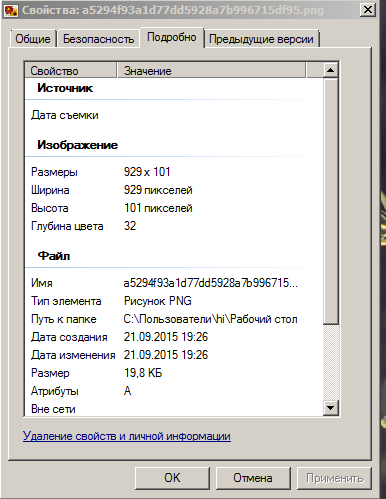Select the Размеры property row
The width and height of the screenshot is (386, 499).
tap(174, 172)
